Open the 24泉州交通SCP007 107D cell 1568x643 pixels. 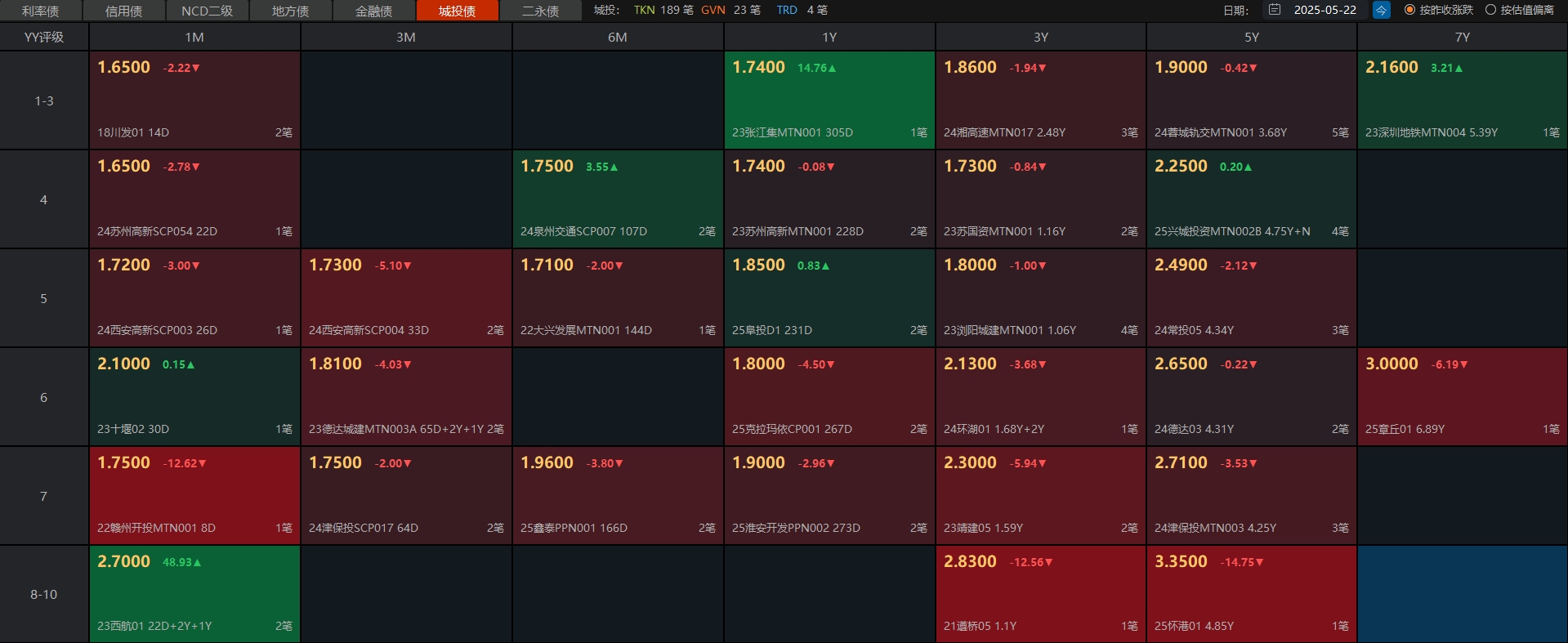coord(618,199)
